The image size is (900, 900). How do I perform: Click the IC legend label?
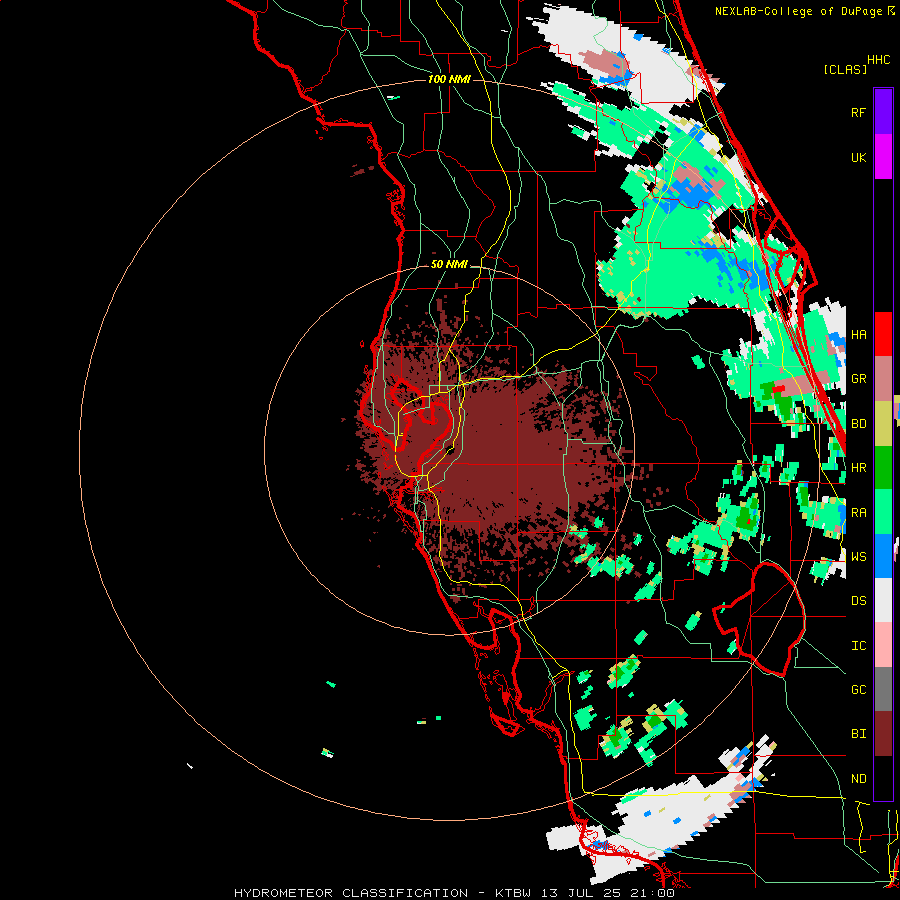858,646
